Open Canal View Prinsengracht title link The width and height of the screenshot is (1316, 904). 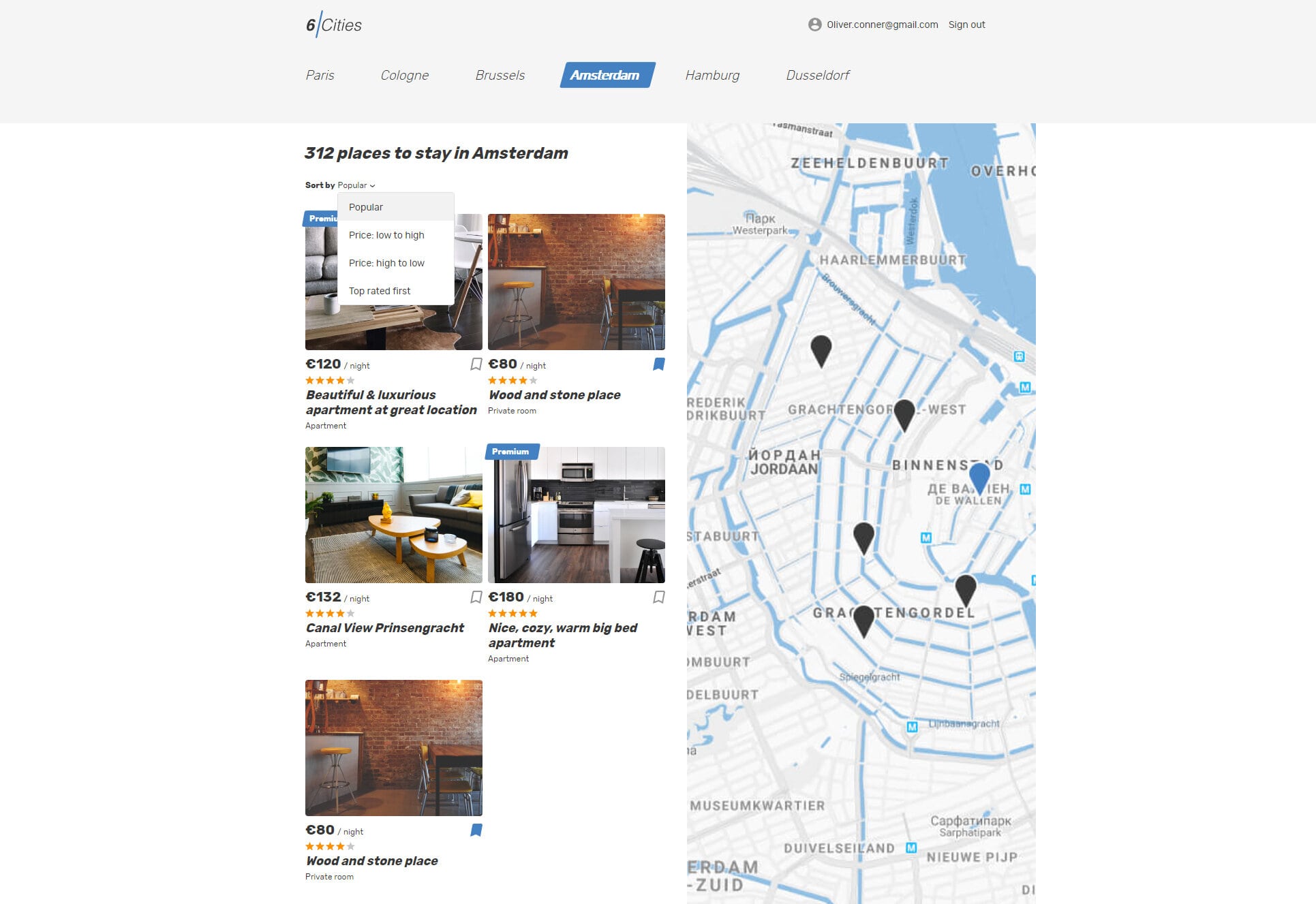[x=385, y=628]
